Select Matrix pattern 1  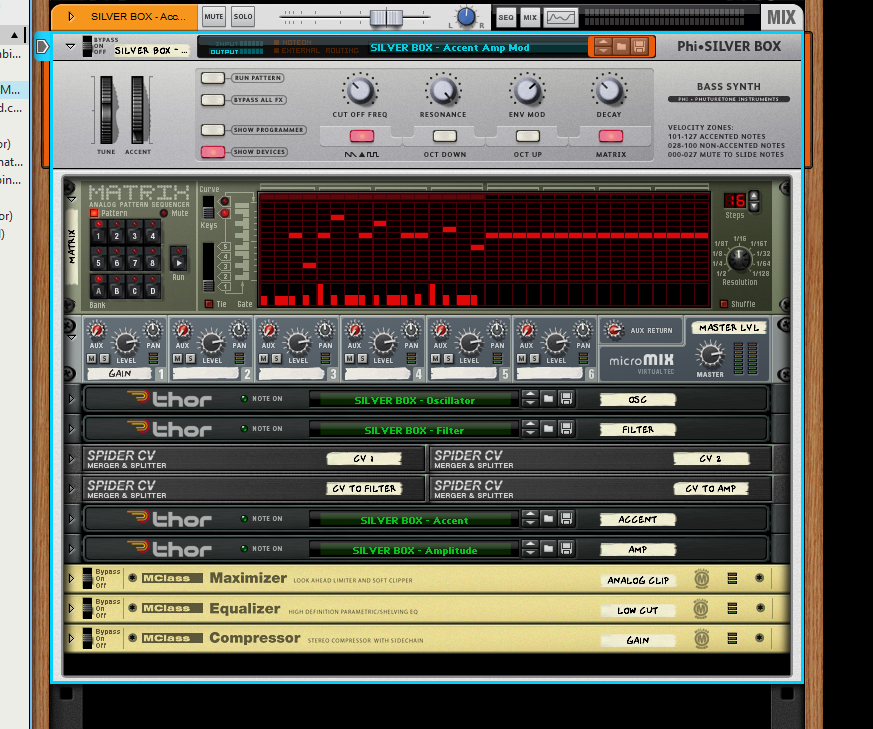pos(99,234)
